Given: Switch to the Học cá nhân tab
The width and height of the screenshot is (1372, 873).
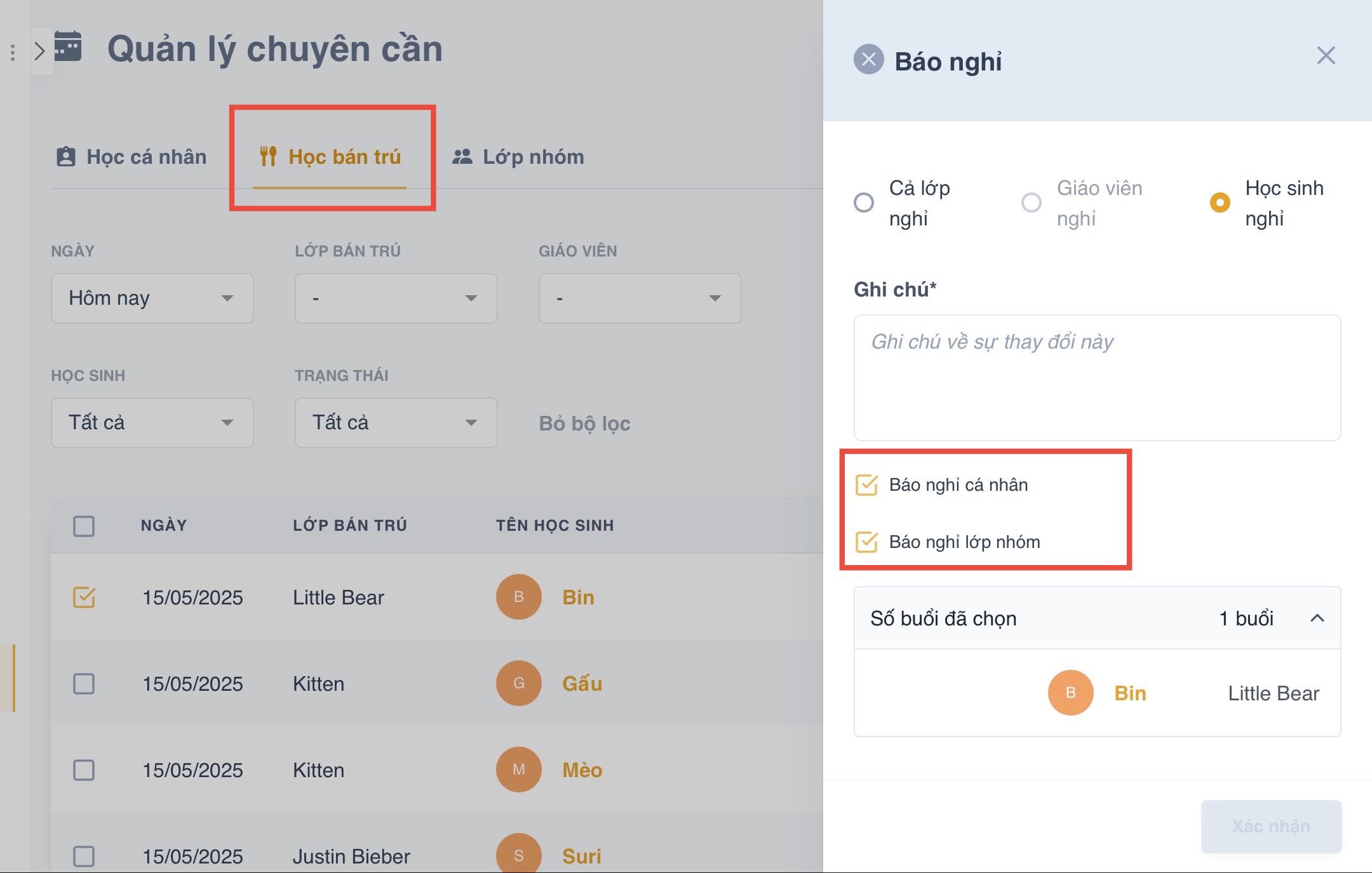Looking at the screenshot, I should (x=132, y=157).
